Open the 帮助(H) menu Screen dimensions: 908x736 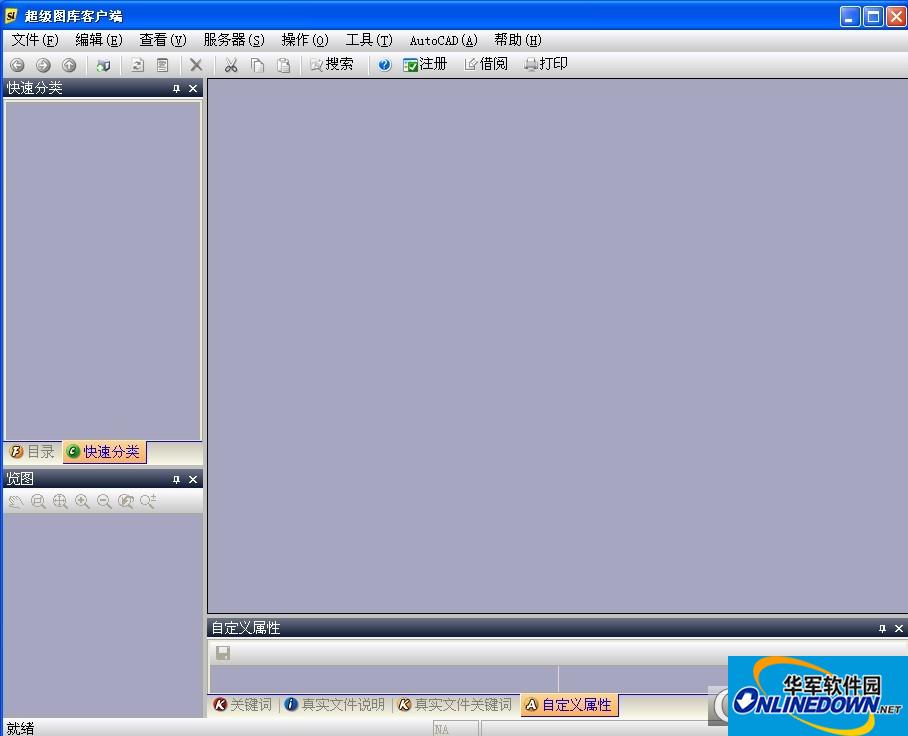(518, 40)
